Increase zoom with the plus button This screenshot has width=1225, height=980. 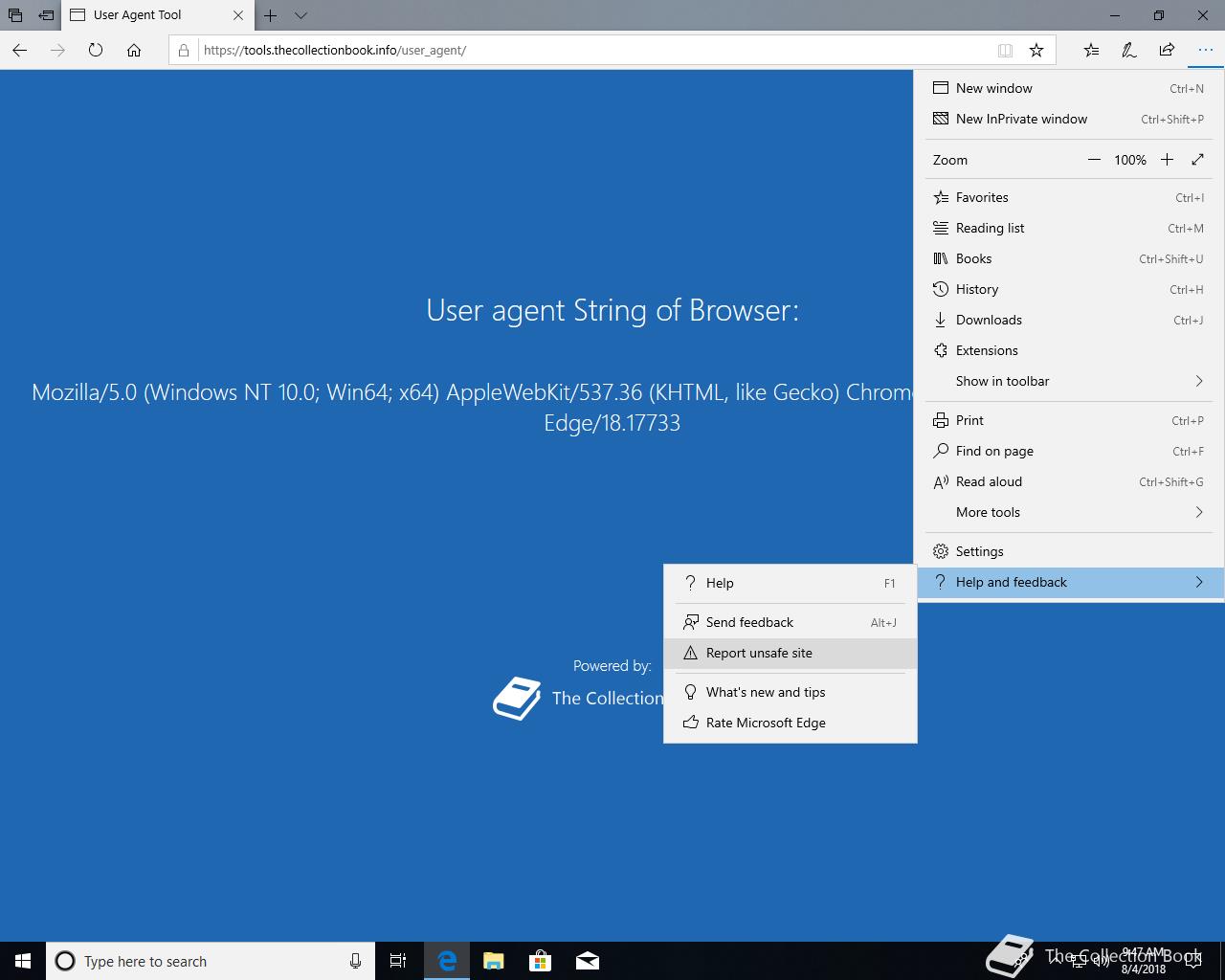point(1167,160)
